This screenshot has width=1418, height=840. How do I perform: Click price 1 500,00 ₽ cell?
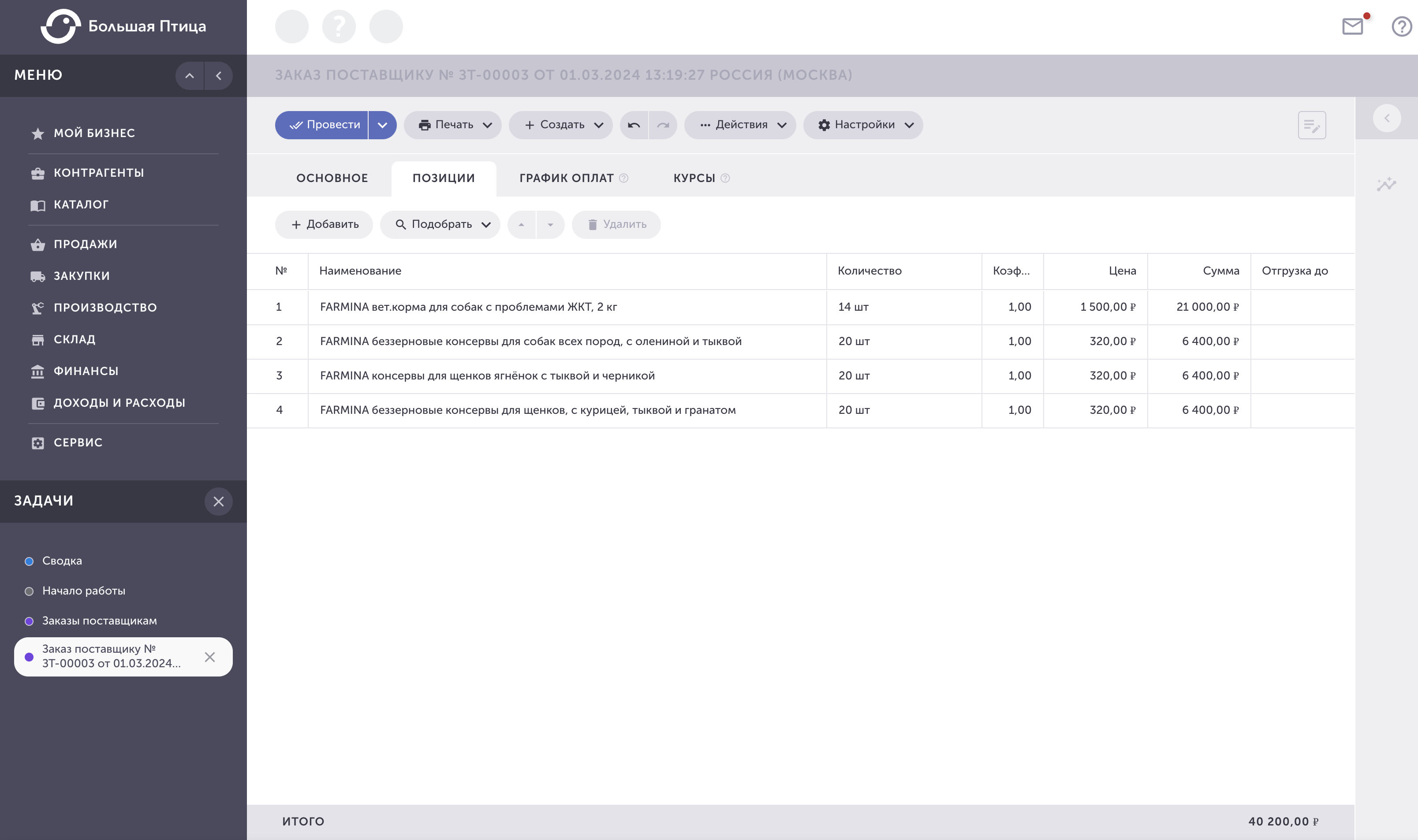[x=1095, y=307]
